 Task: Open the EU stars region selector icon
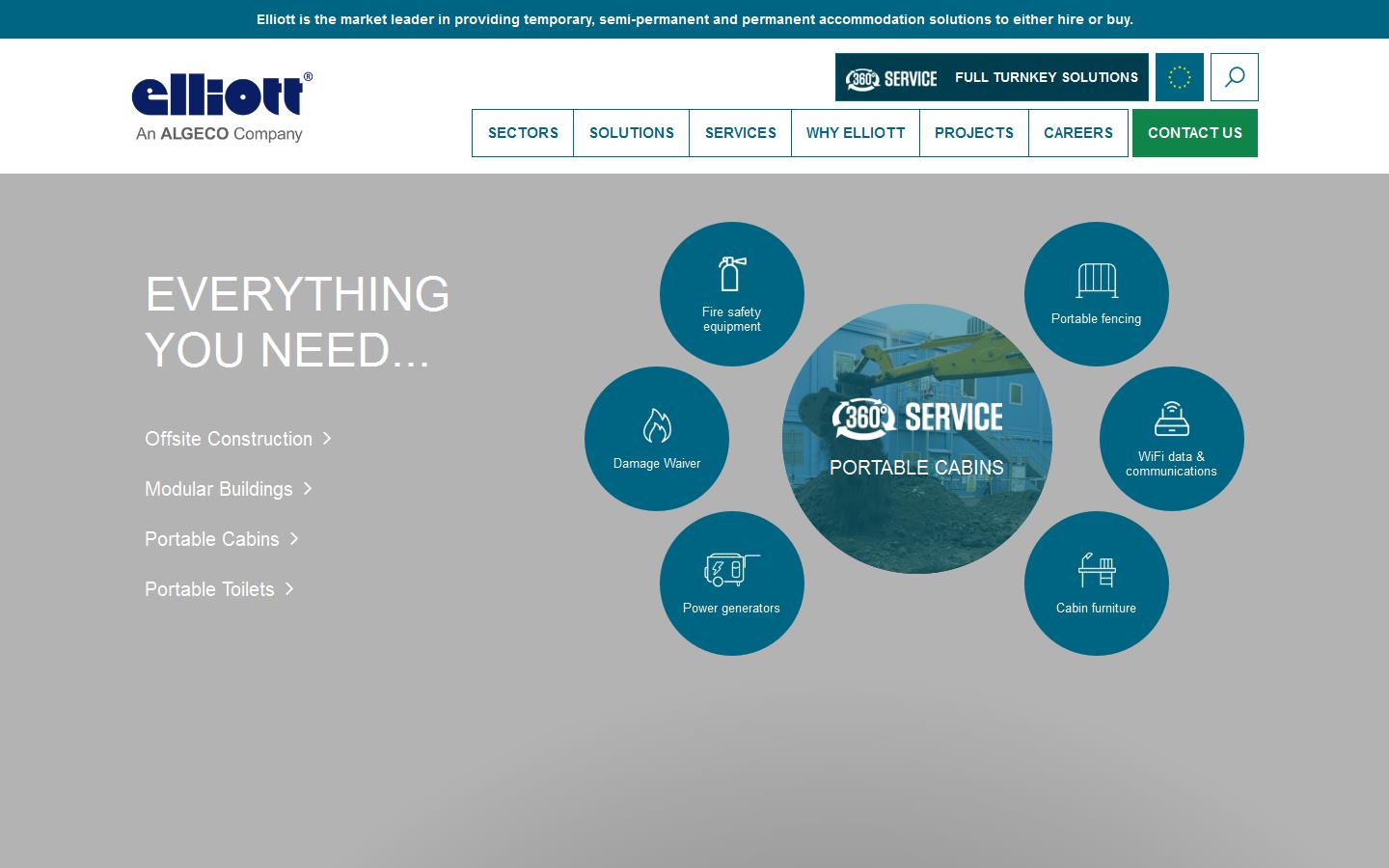pyautogui.click(x=1180, y=77)
